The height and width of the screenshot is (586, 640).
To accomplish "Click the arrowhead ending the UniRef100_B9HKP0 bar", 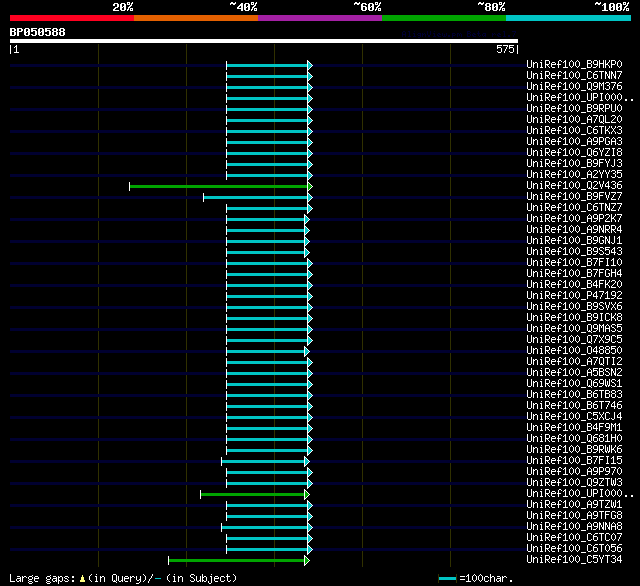I will click(x=310, y=65).
